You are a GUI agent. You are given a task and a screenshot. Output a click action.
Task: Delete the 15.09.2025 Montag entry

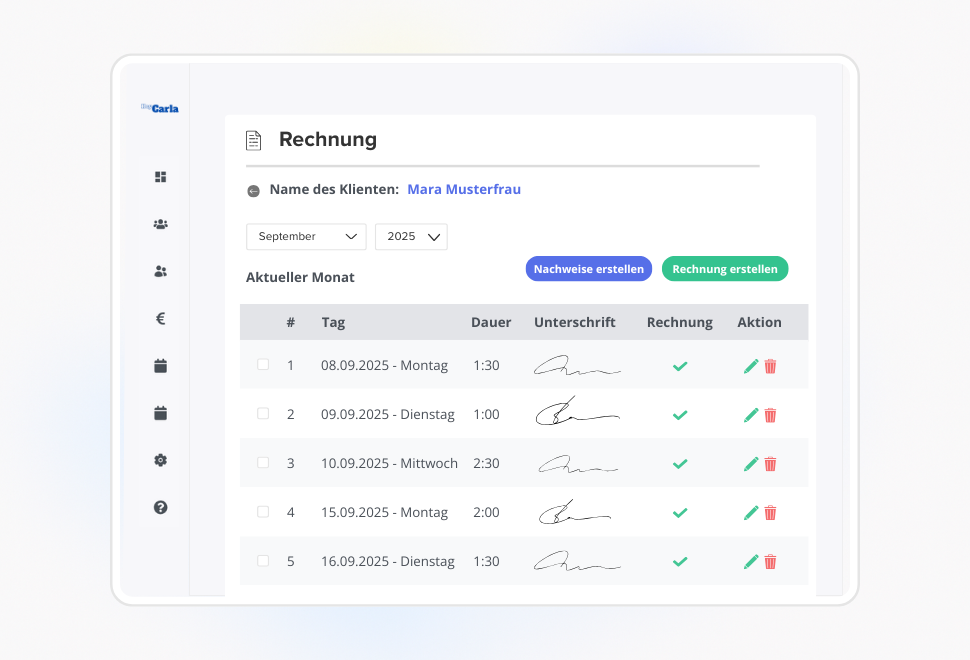point(770,513)
